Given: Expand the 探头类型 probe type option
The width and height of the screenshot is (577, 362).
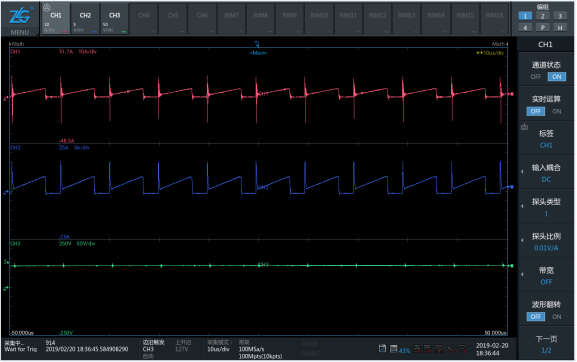Looking at the screenshot, I should coord(546,207).
